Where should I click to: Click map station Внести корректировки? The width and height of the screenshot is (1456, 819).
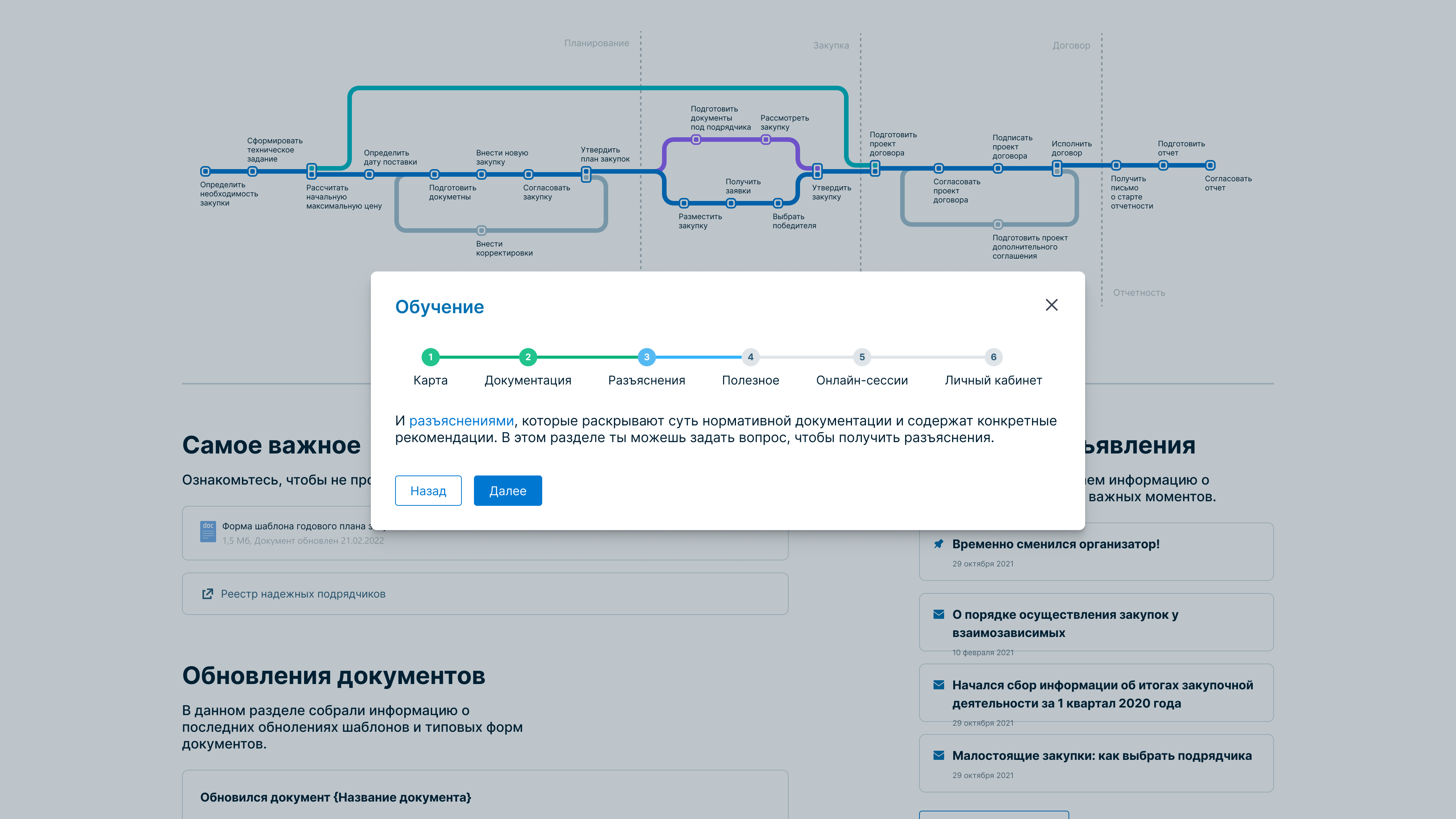click(x=481, y=231)
